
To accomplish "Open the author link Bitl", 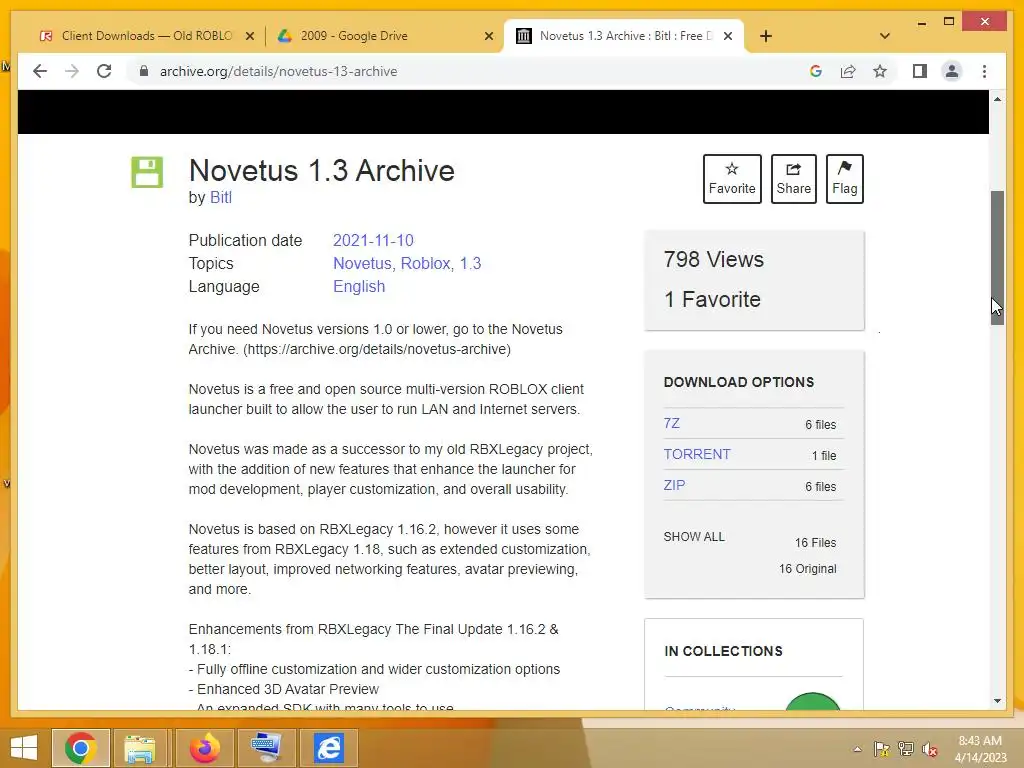I will click(221, 197).
